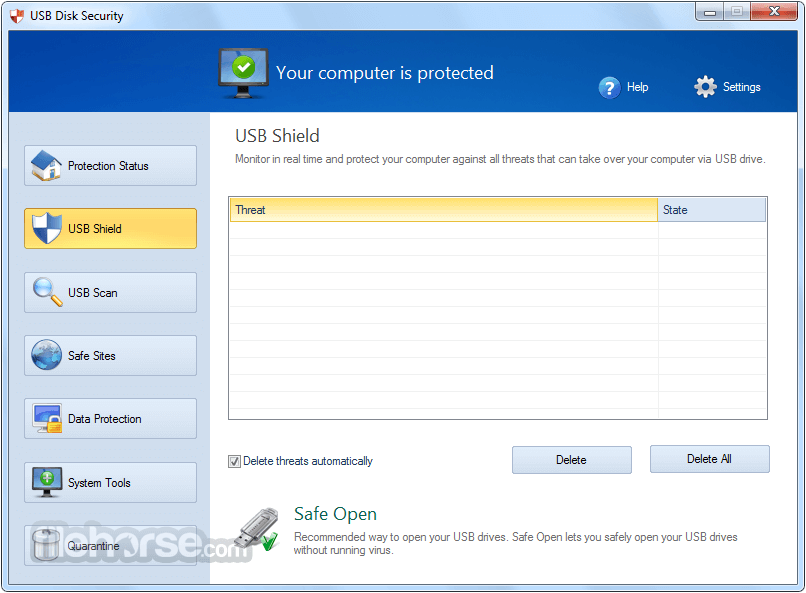Sort list by State column header

coord(712,210)
